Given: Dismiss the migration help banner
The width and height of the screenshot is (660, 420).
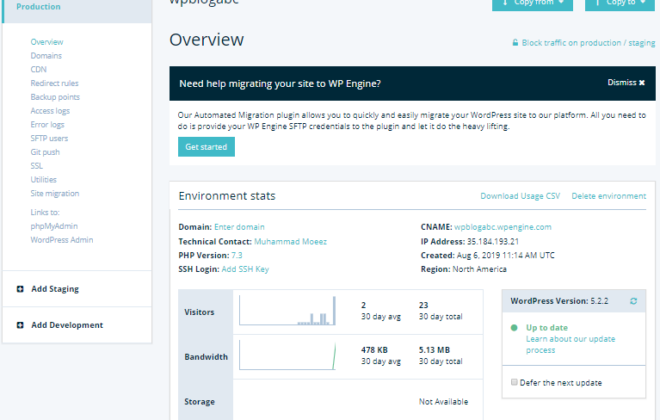Looking at the screenshot, I should (626, 82).
